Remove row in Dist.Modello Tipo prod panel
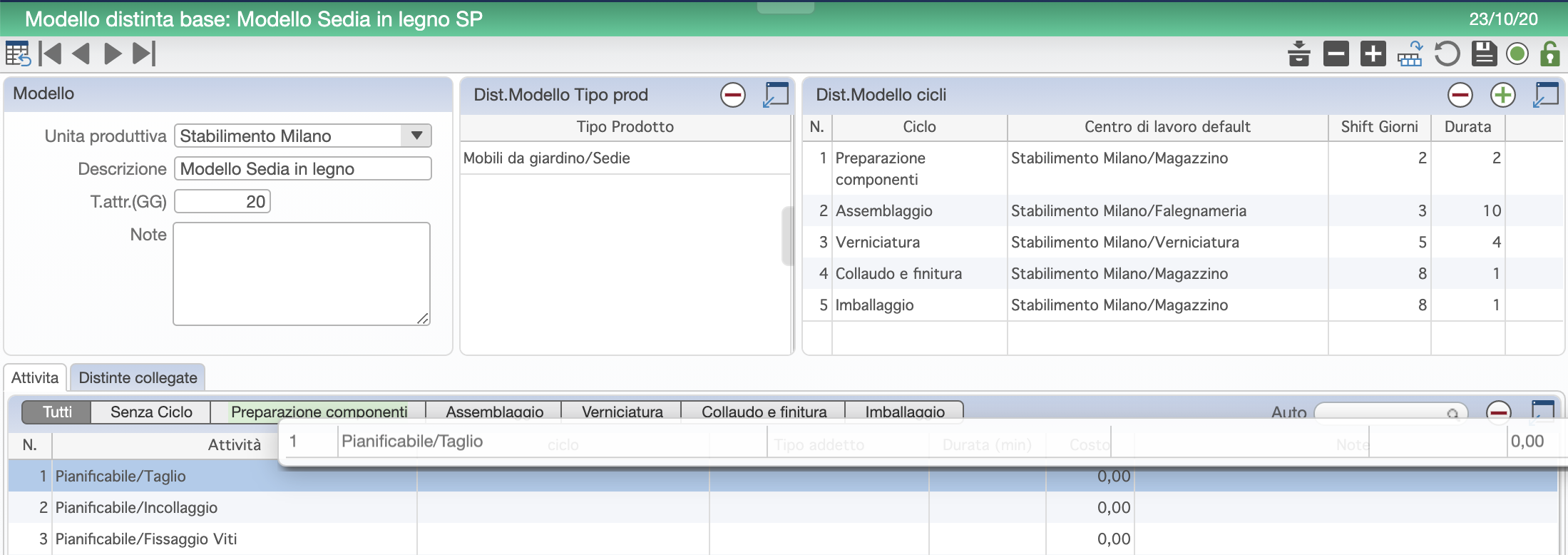The height and width of the screenshot is (555, 1568). [733, 95]
